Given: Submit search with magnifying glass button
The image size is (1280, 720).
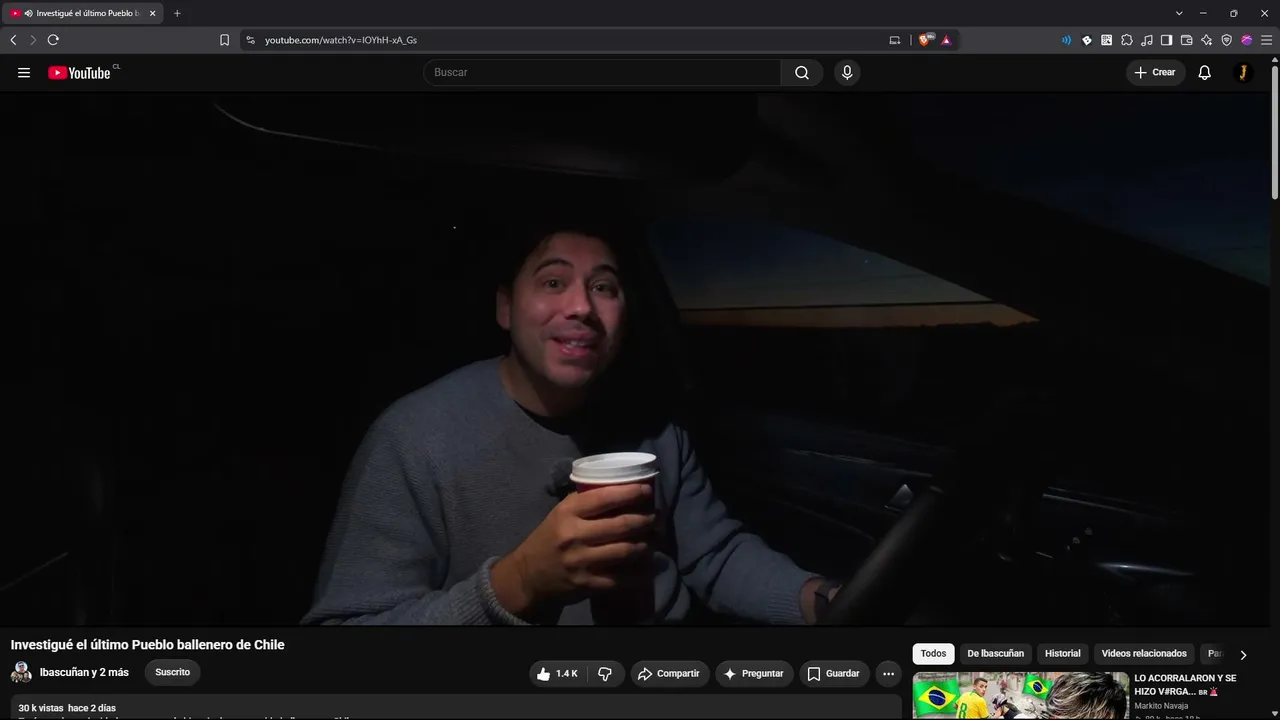Looking at the screenshot, I should point(802,73).
